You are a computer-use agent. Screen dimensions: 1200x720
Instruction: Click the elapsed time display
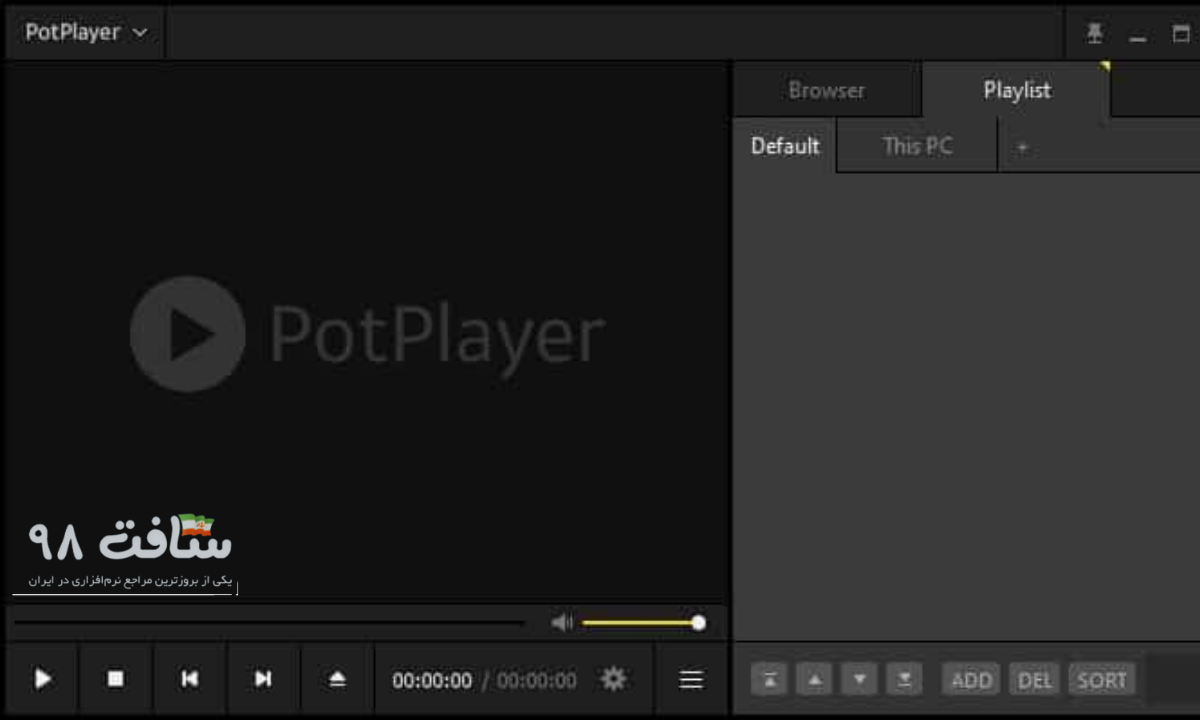(433, 679)
